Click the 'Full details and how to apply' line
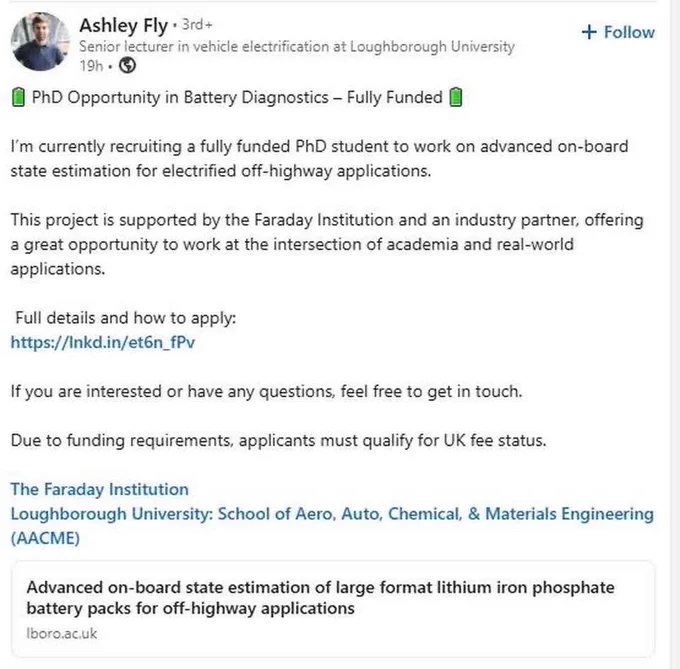The image size is (680, 669). [126, 318]
